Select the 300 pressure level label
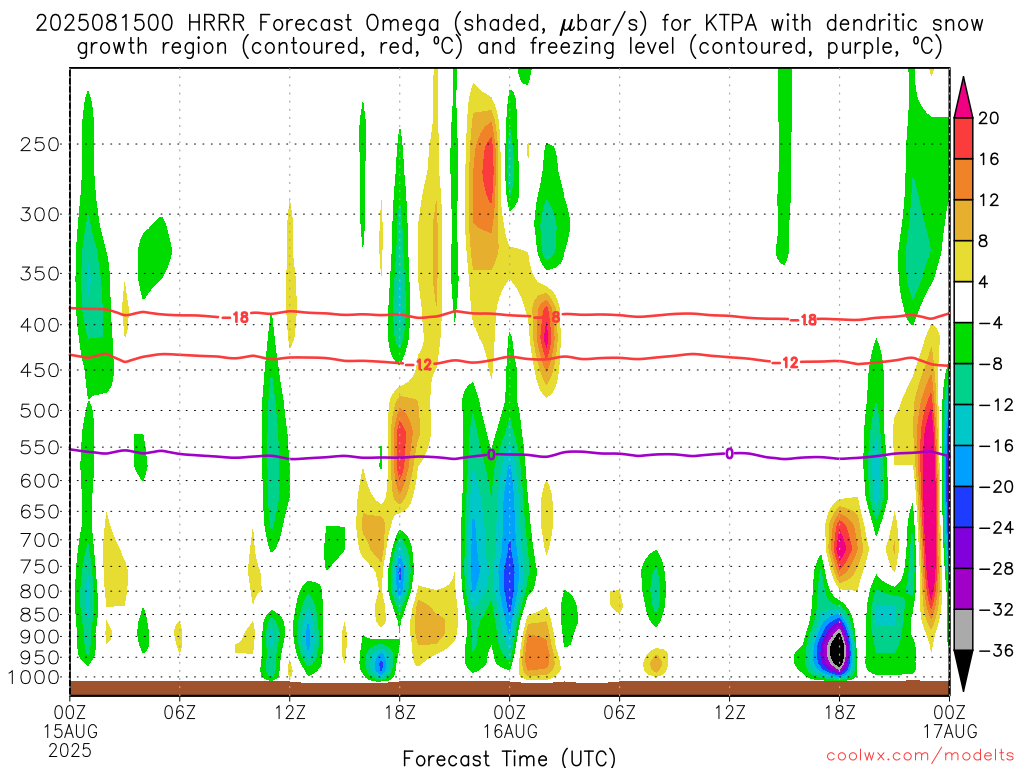The width and height of the screenshot is (1024, 768). pyautogui.click(x=40, y=214)
